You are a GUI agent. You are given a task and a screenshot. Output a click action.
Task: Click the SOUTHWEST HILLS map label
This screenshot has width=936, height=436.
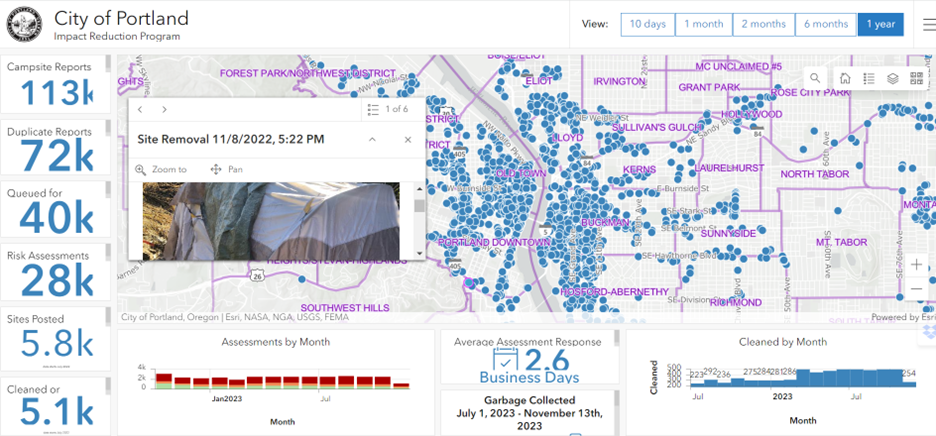click(x=344, y=308)
